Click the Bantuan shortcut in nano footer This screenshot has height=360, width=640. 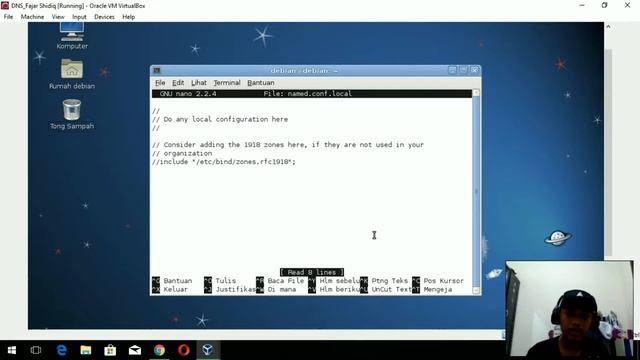(172, 280)
